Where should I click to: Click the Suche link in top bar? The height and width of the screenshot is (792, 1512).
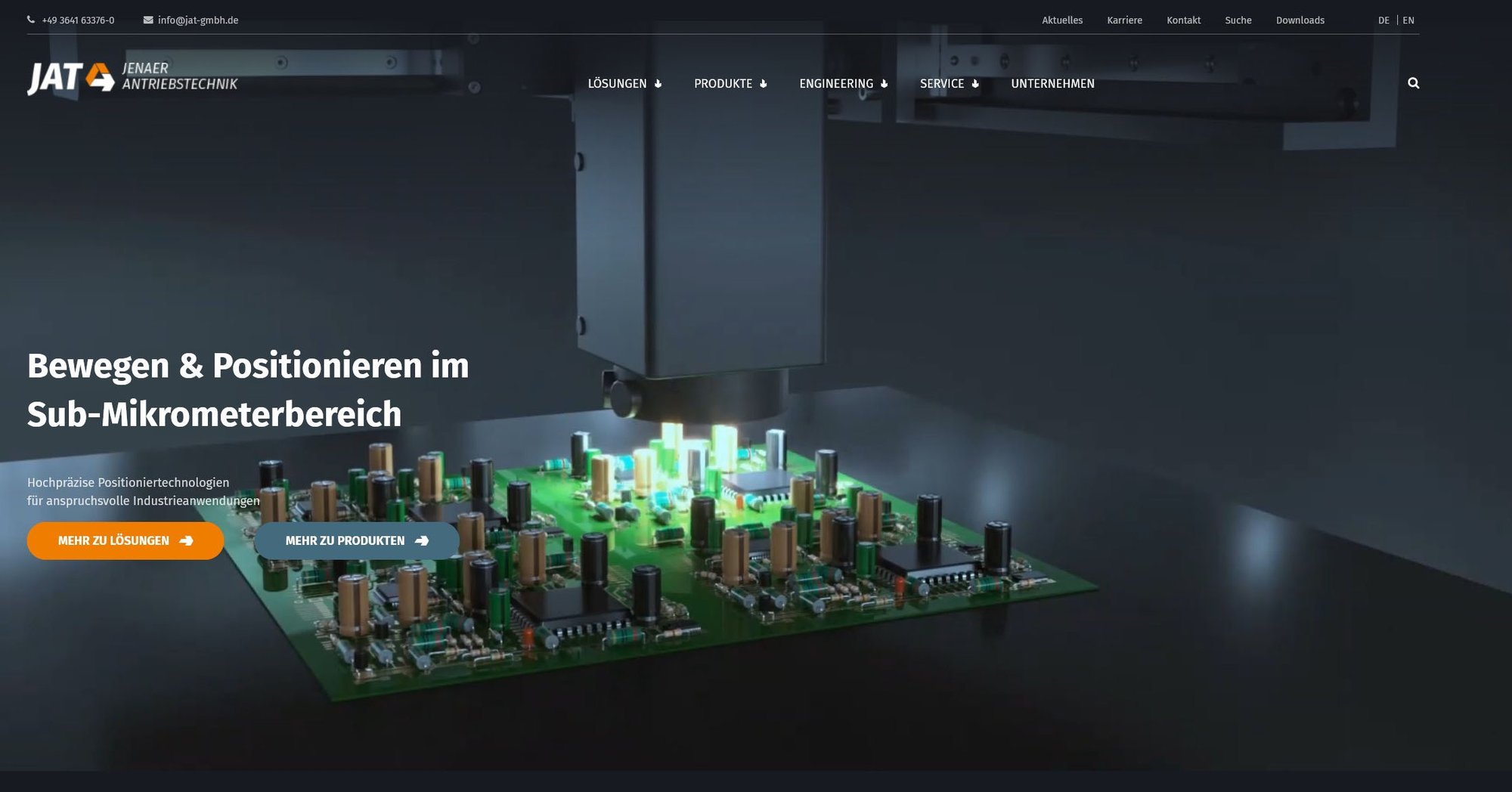point(1238,20)
